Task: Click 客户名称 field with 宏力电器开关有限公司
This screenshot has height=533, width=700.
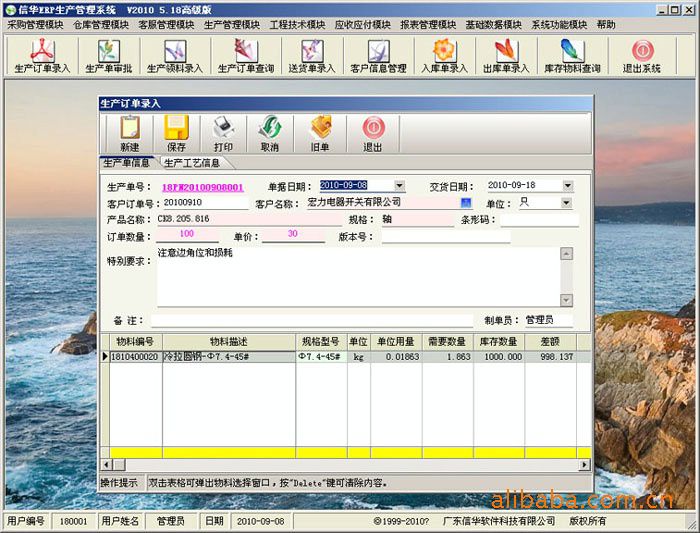Action: [x=383, y=203]
